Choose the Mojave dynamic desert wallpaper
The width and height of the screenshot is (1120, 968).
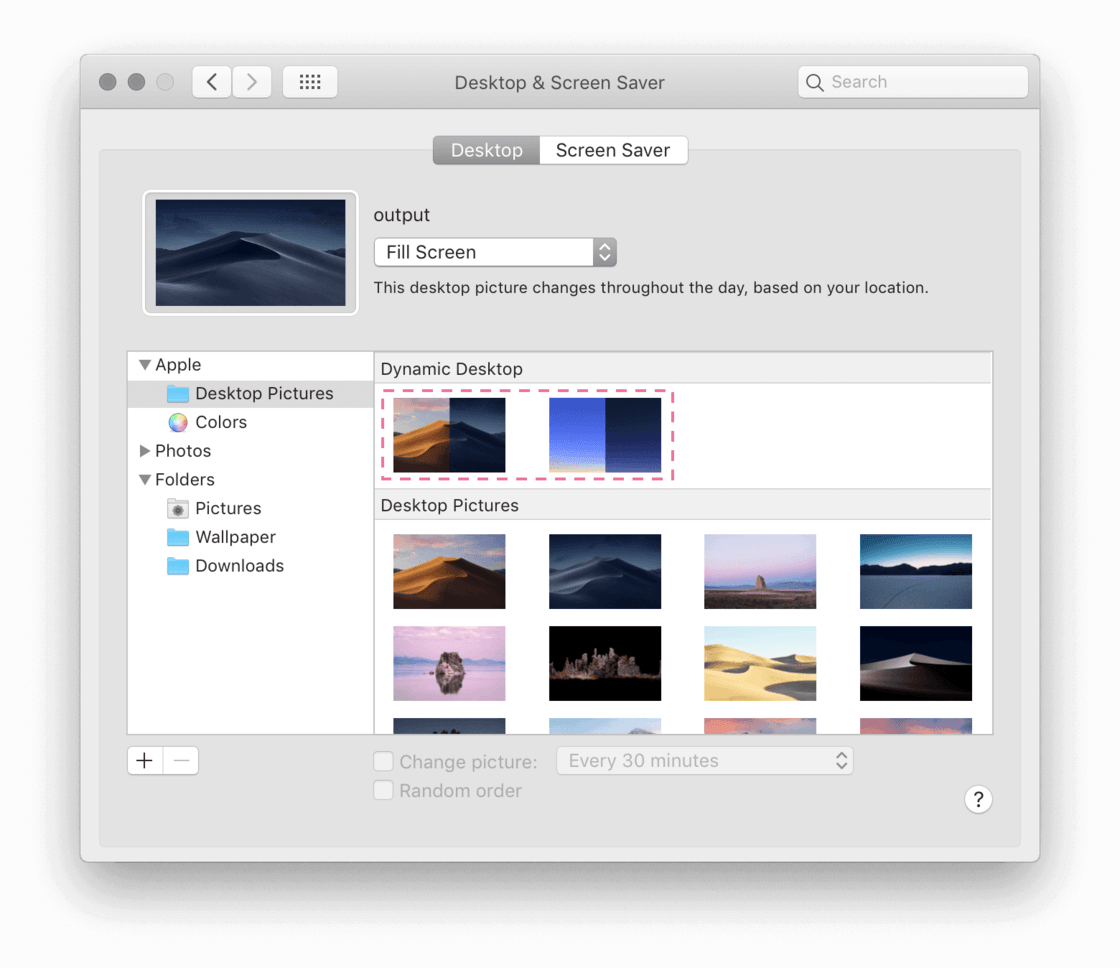(449, 435)
